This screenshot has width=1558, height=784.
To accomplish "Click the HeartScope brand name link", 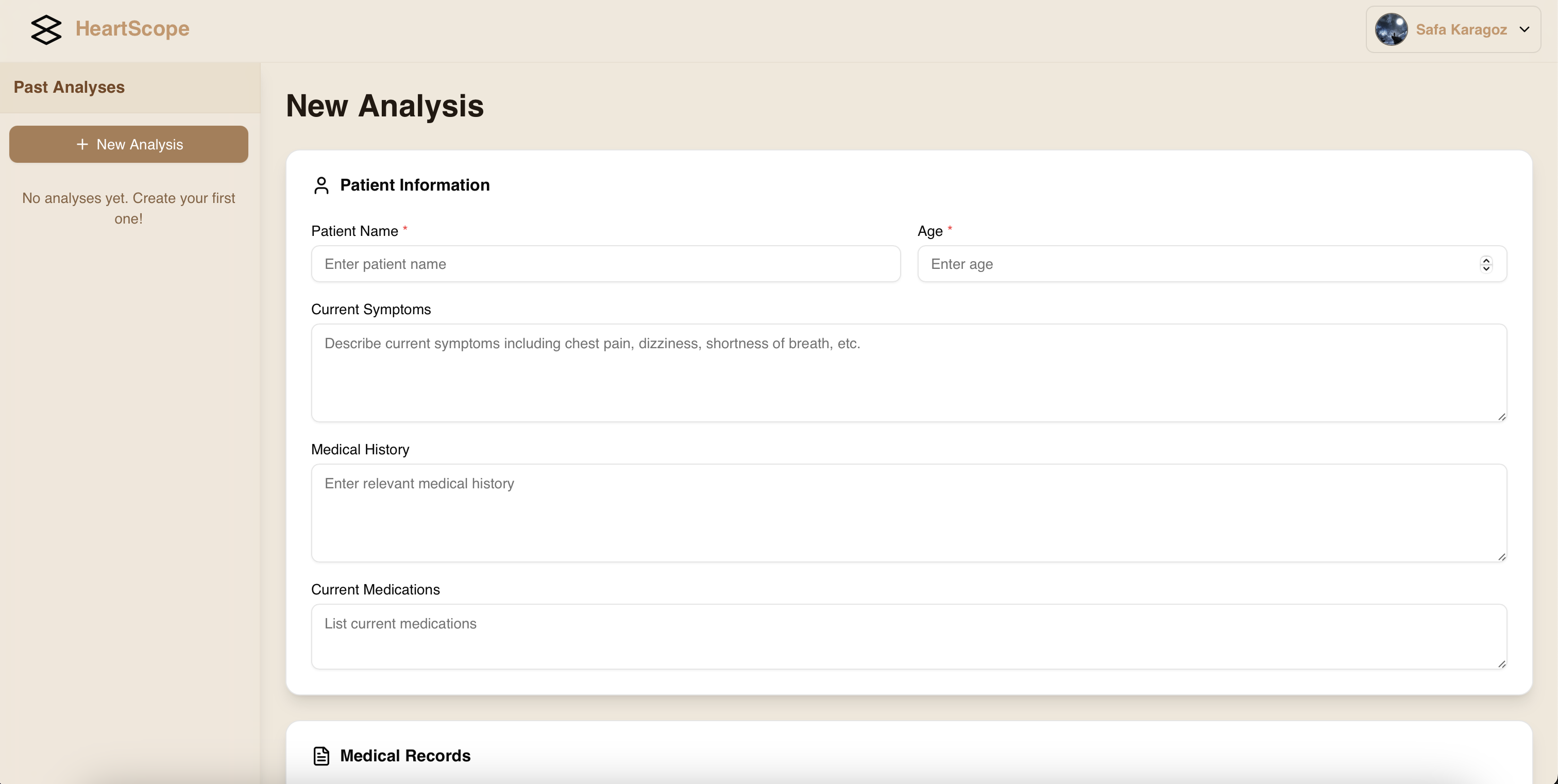I will coord(132,28).
